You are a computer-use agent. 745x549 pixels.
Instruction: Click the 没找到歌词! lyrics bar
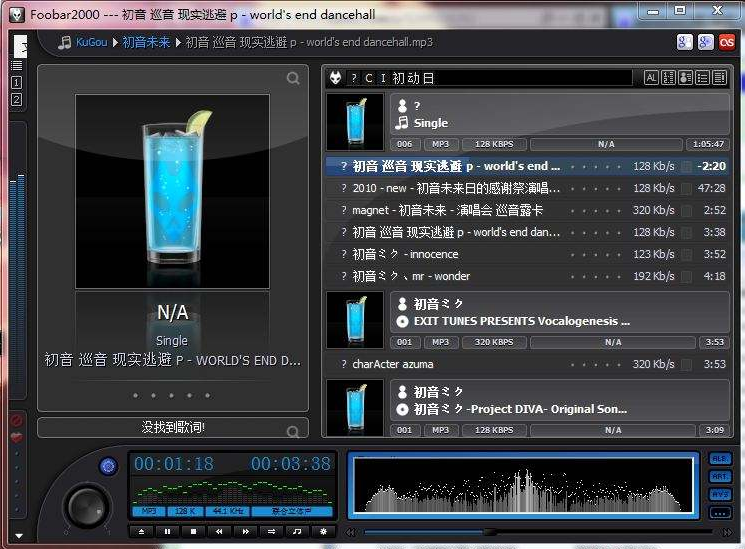coord(173,427)
